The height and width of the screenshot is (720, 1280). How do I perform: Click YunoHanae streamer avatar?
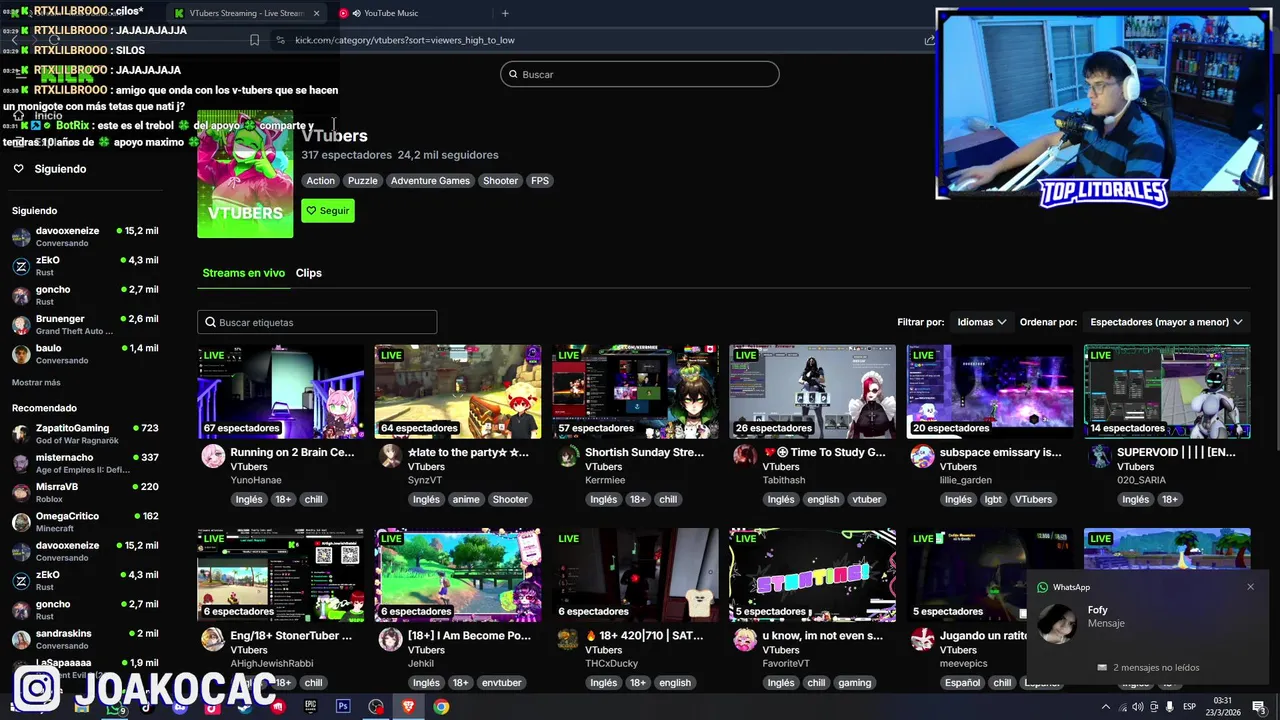click(213, 457)
